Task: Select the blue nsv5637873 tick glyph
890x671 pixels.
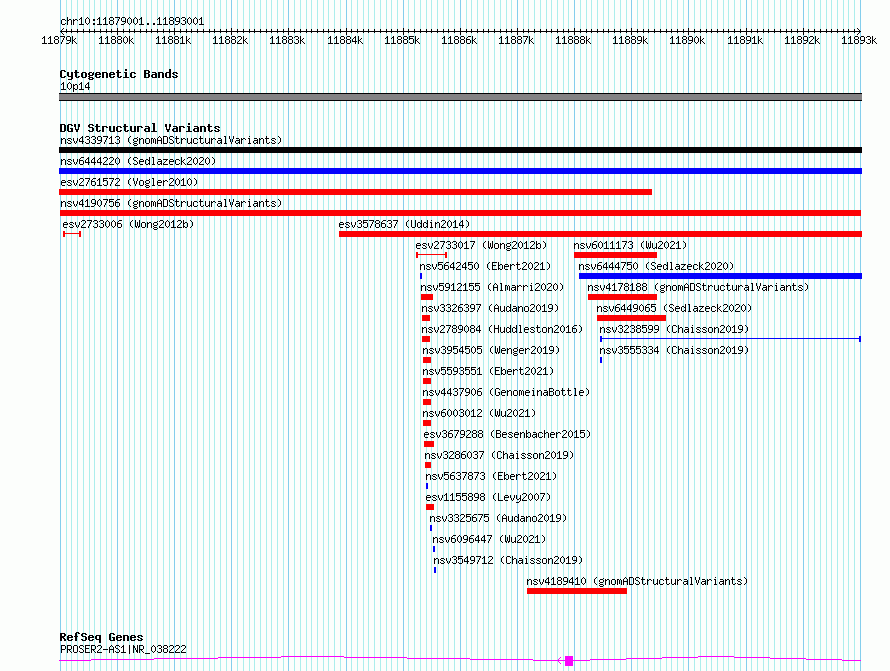Action: (427, 486)
